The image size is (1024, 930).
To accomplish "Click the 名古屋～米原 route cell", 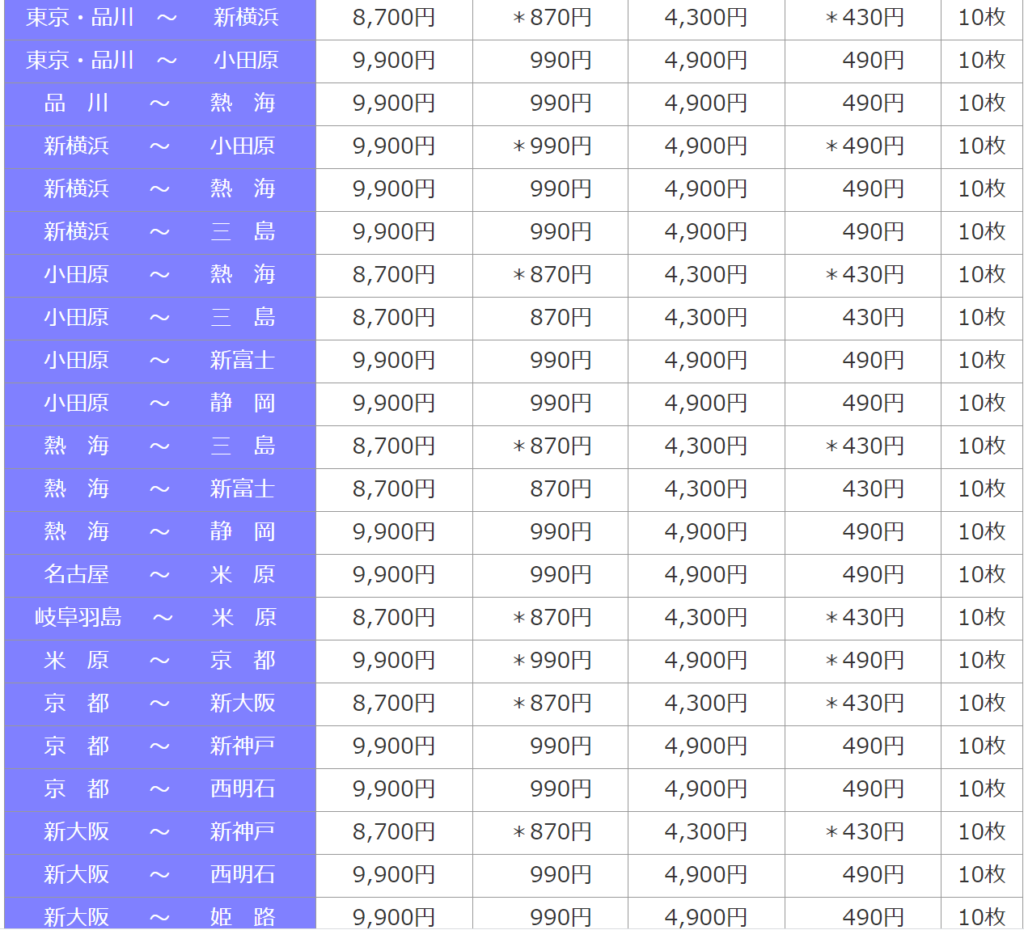I will (160, 575).
